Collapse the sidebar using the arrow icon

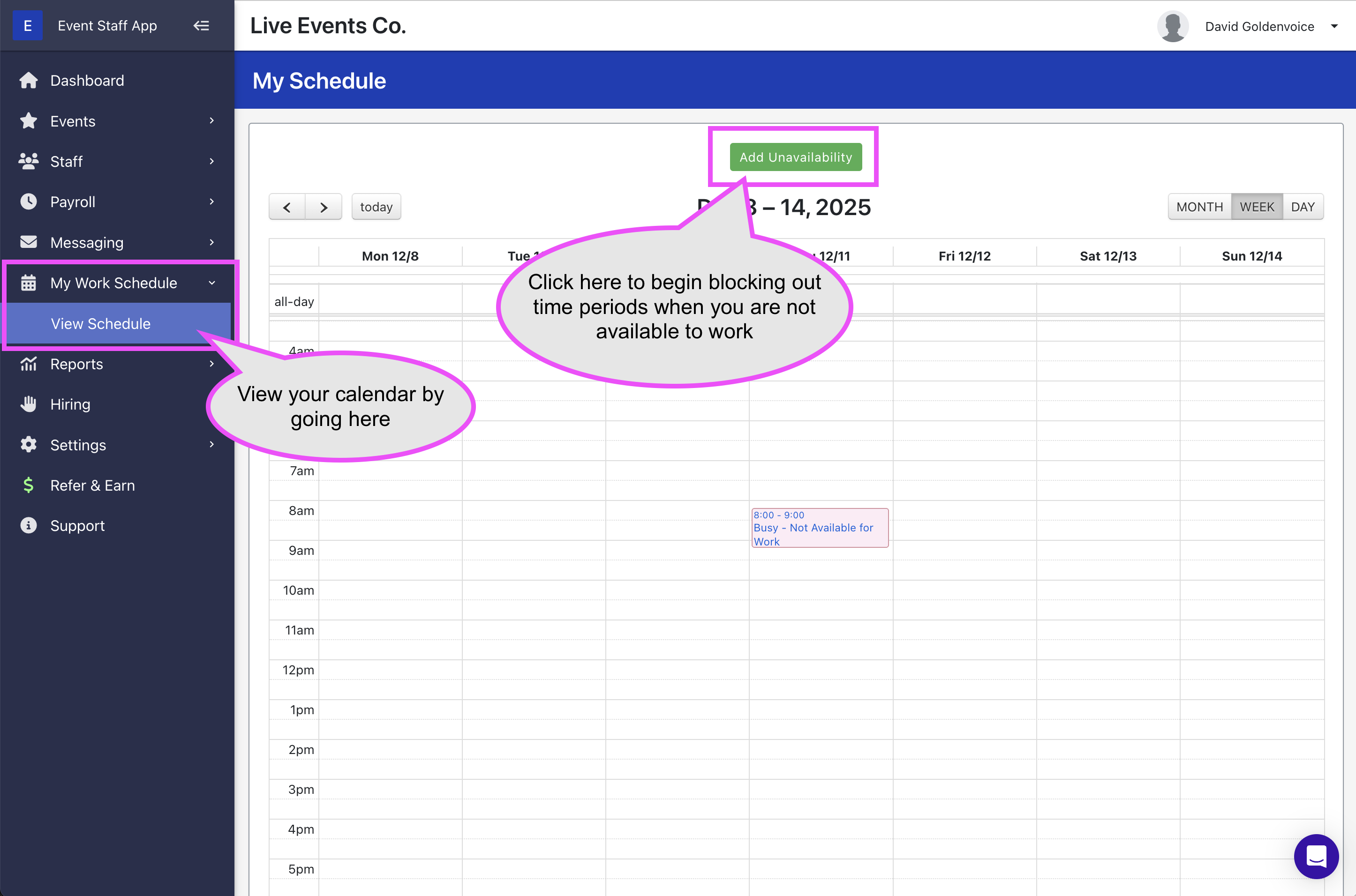coord(201,26)
